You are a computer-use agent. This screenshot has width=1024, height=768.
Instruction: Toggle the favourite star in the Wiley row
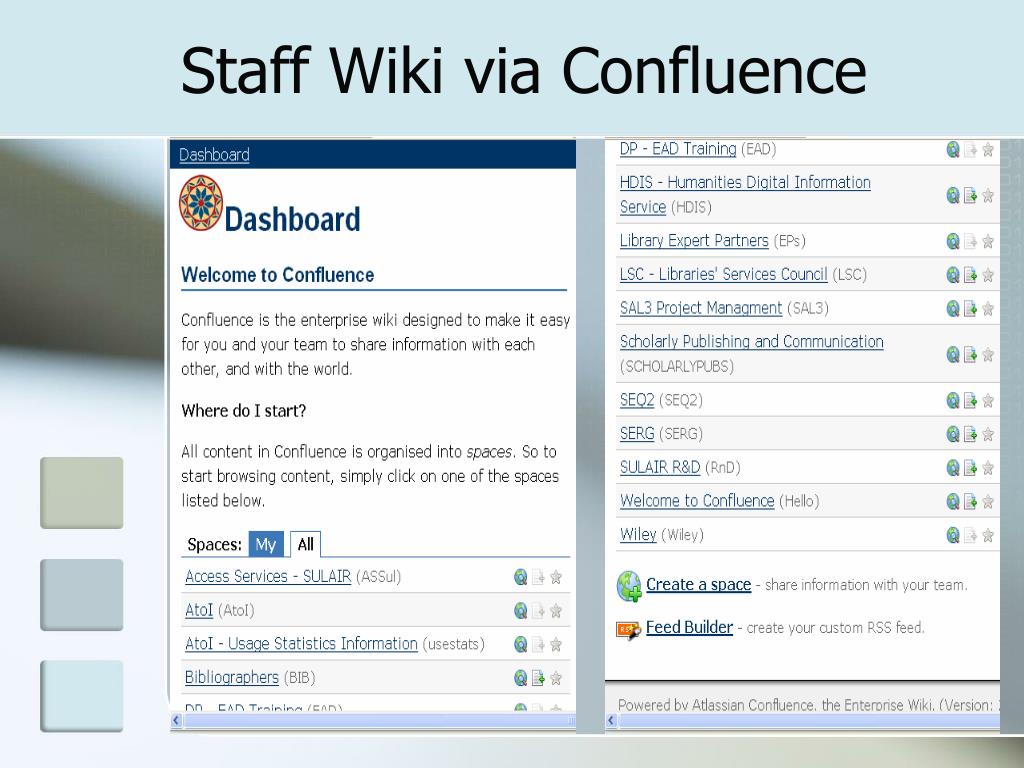(988, 536)
